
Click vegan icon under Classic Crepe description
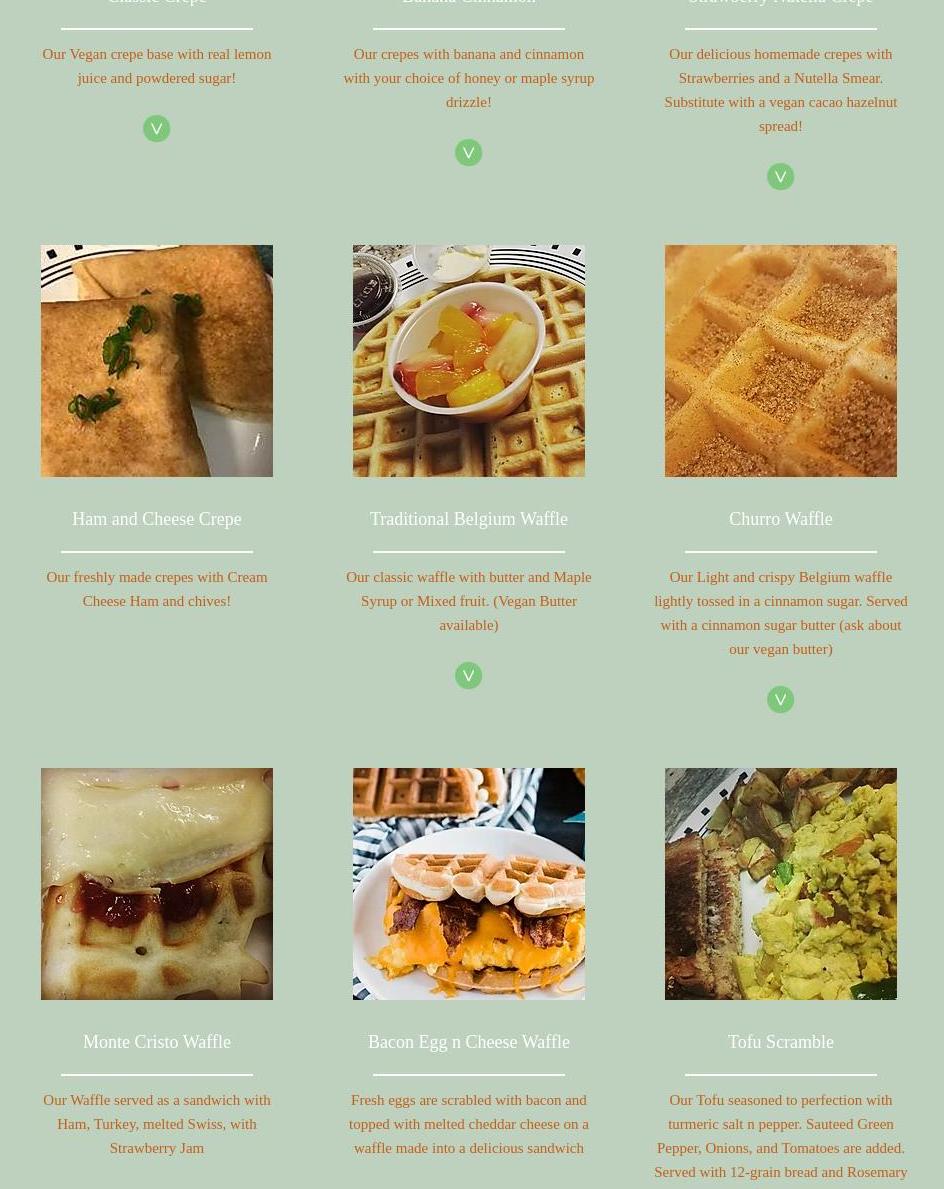156,129
